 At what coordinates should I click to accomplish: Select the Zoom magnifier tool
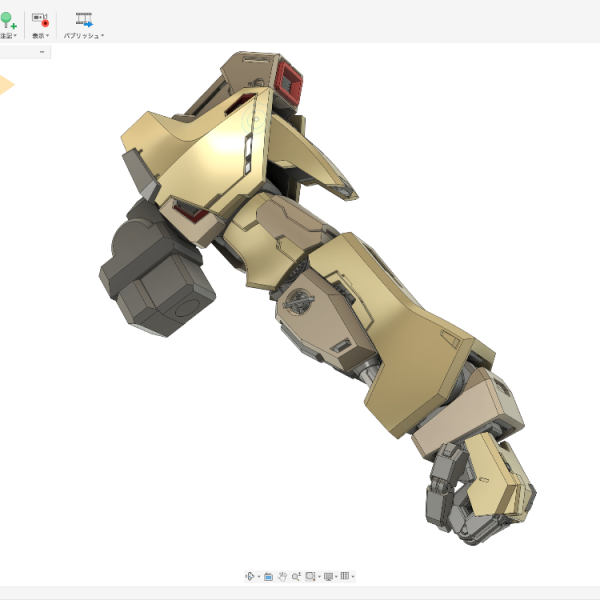296,576
